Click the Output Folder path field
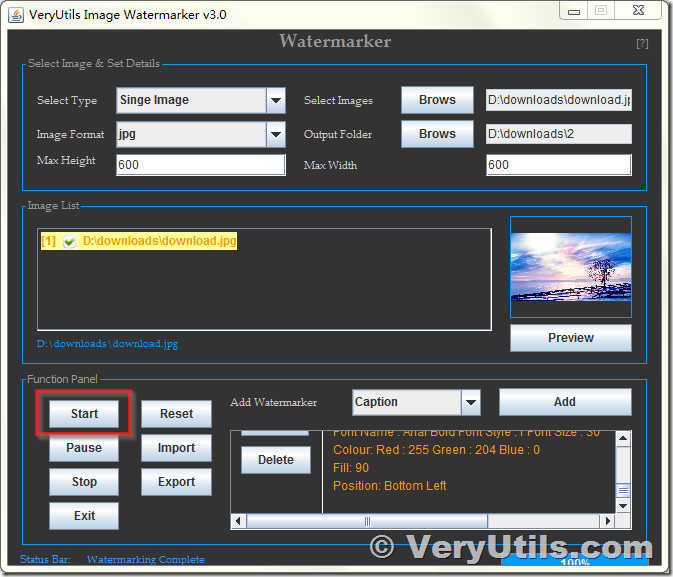Screen dimensions: 673x577 [558, 134]
